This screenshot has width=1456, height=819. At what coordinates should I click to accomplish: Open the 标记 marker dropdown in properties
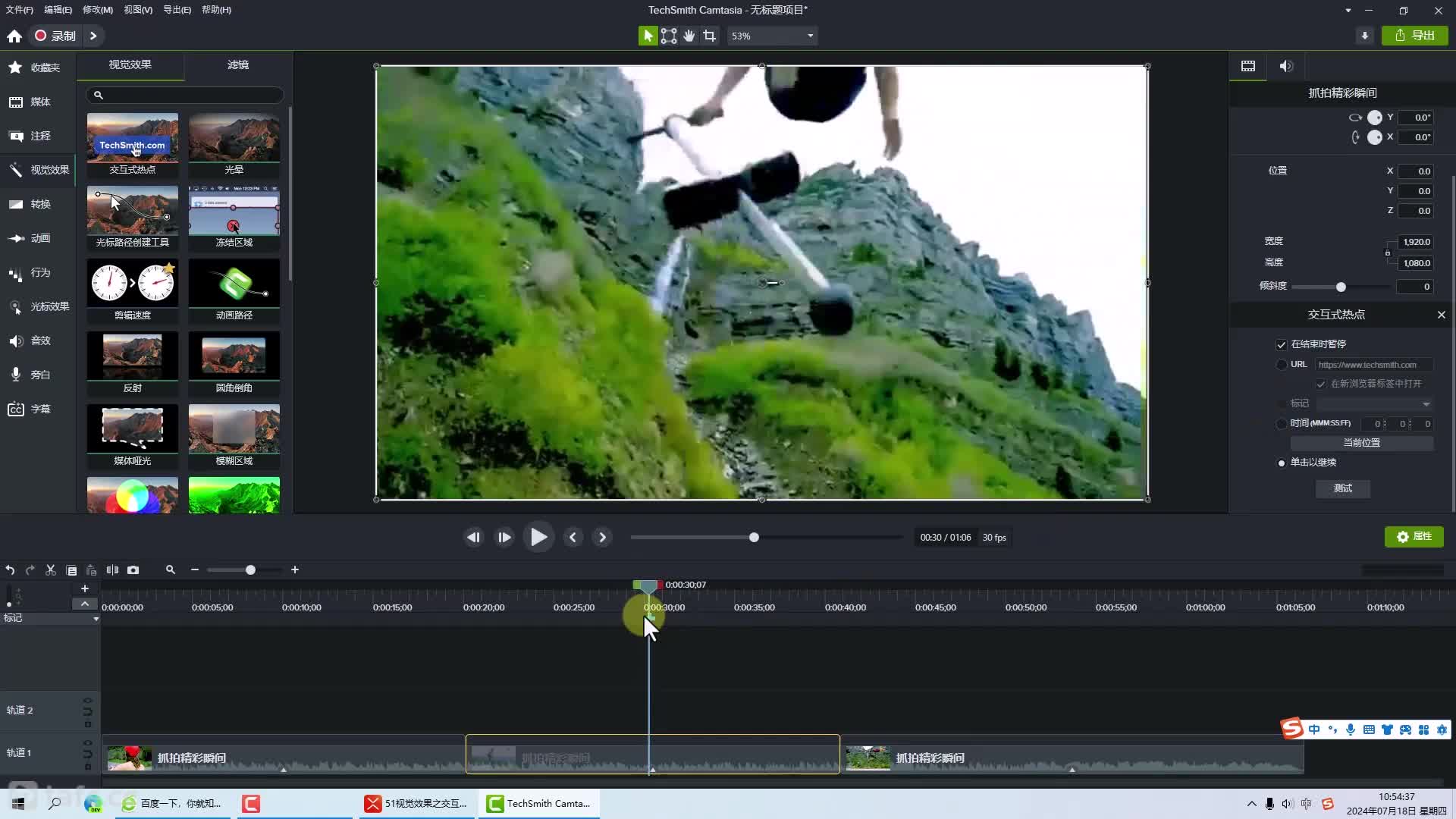pos(1374,403)
